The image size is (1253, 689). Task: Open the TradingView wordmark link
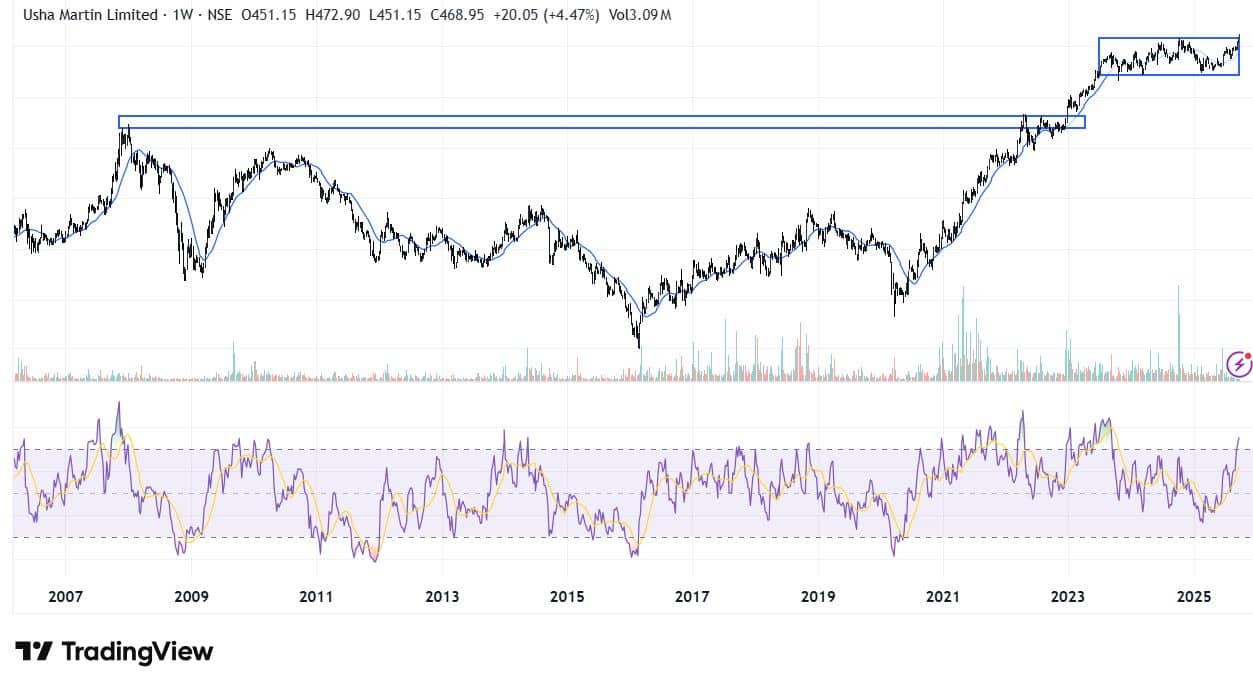[x=137, y=652]
